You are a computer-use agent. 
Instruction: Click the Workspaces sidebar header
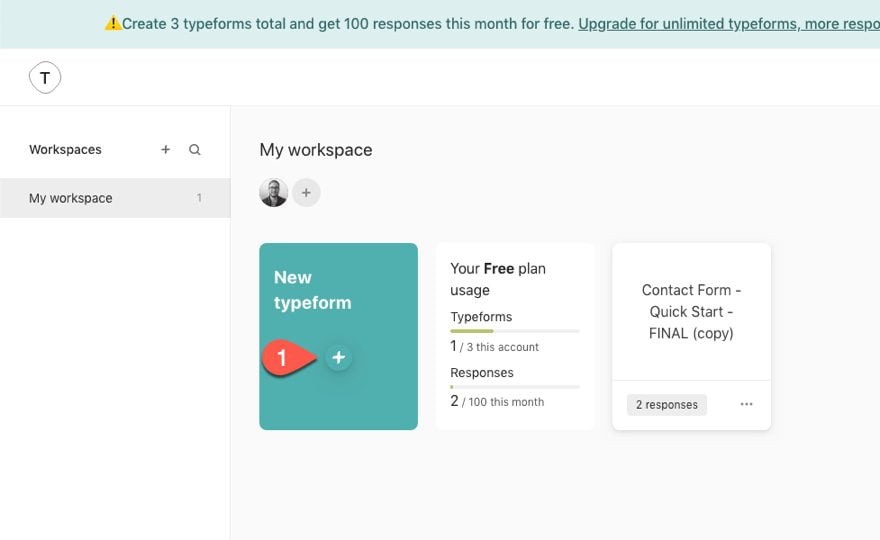[65, 150]
